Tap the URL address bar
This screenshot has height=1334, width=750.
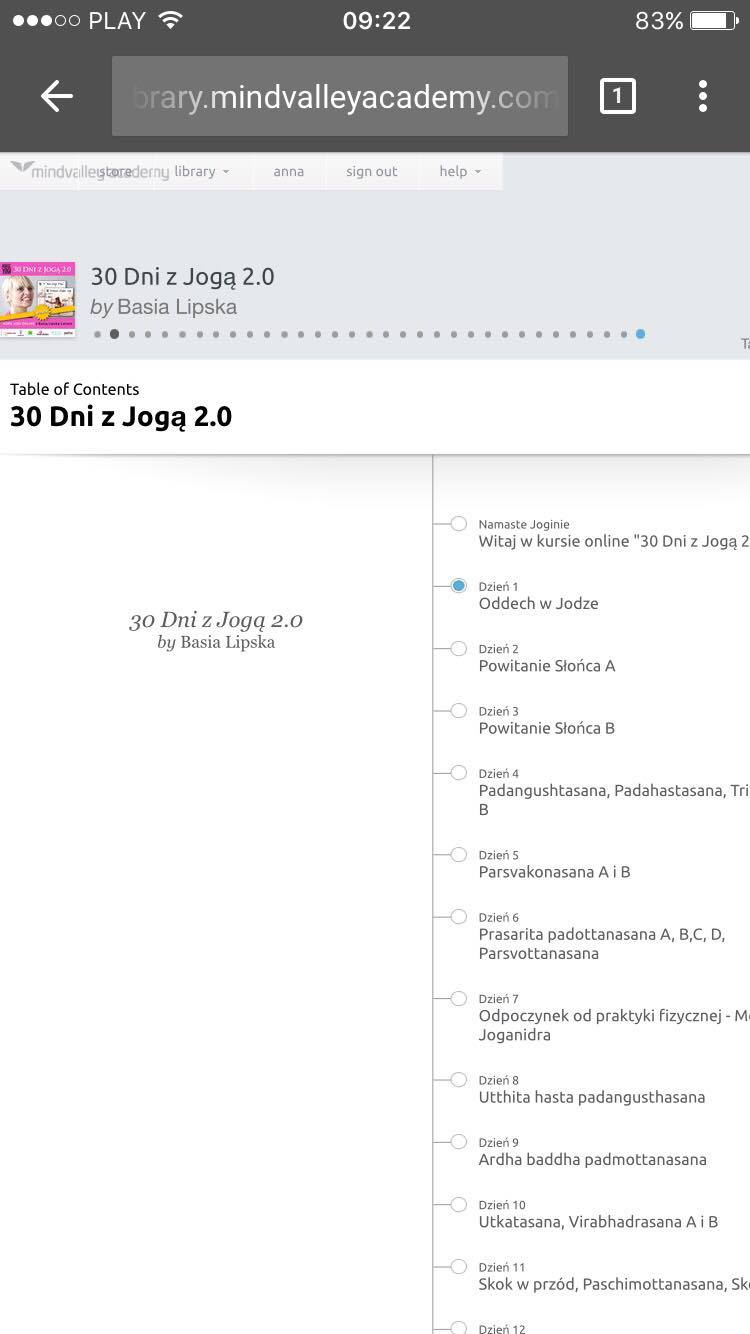point(340,96)
